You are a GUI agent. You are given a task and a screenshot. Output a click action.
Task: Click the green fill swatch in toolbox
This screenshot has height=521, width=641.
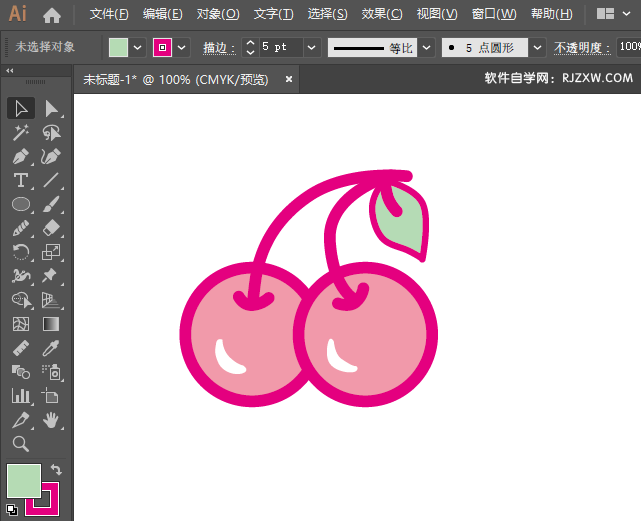click(23, 481)
